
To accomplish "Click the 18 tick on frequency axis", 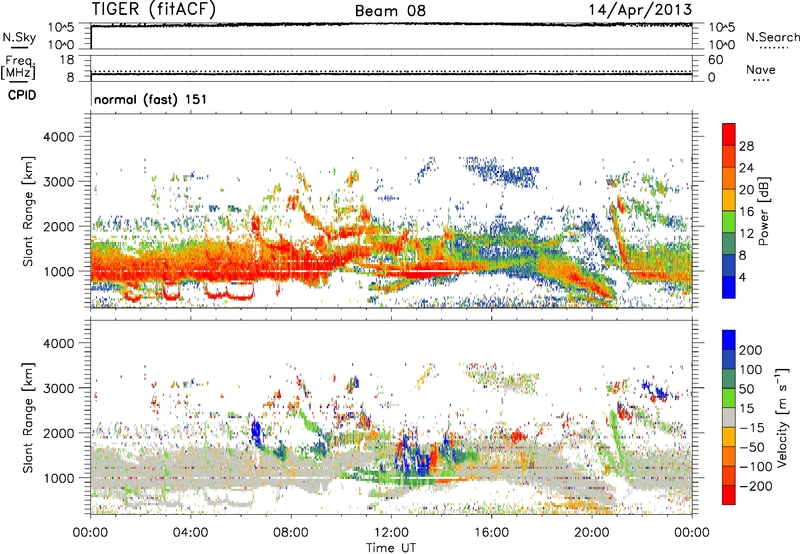I will (x=67, y=60).
